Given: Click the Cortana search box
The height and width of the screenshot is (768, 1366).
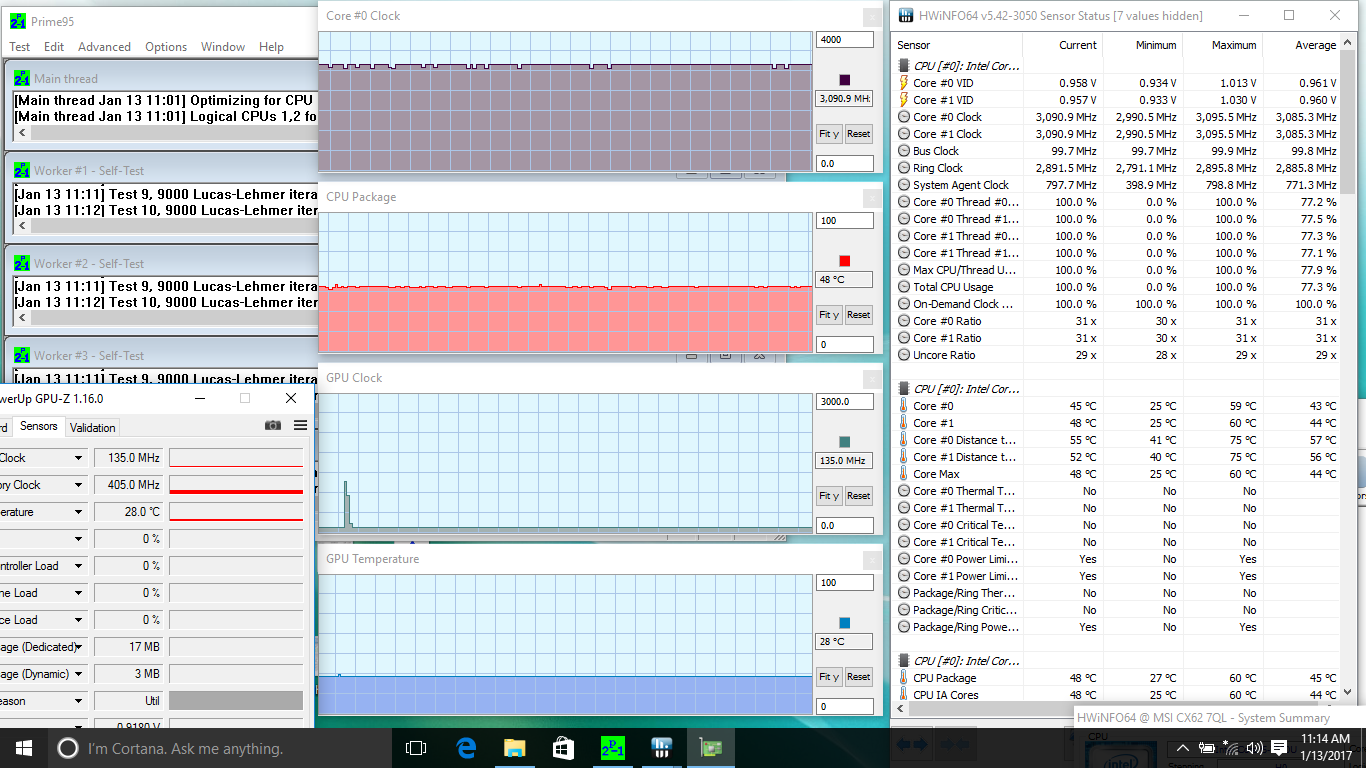Looking at the screenshot, I should coord(220,748).
